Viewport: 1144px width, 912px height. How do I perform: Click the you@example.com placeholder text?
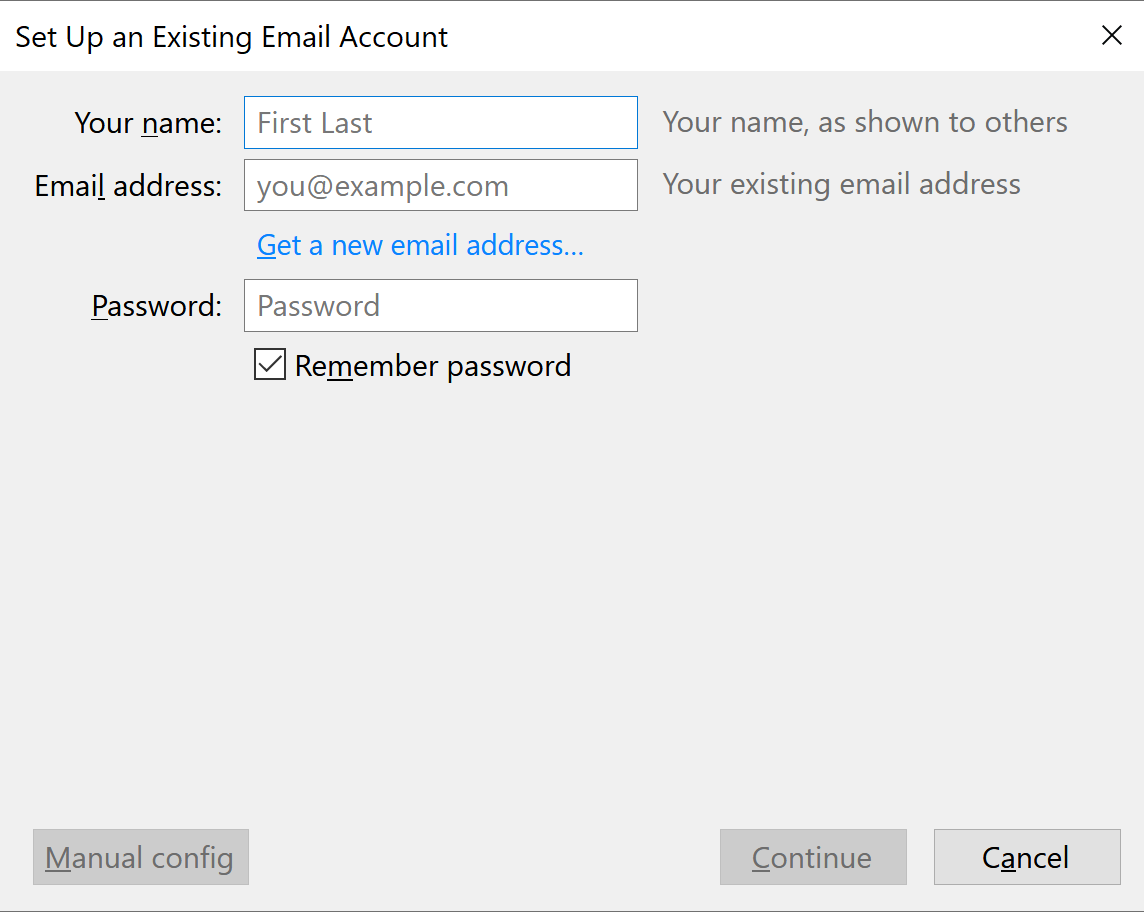382,187
